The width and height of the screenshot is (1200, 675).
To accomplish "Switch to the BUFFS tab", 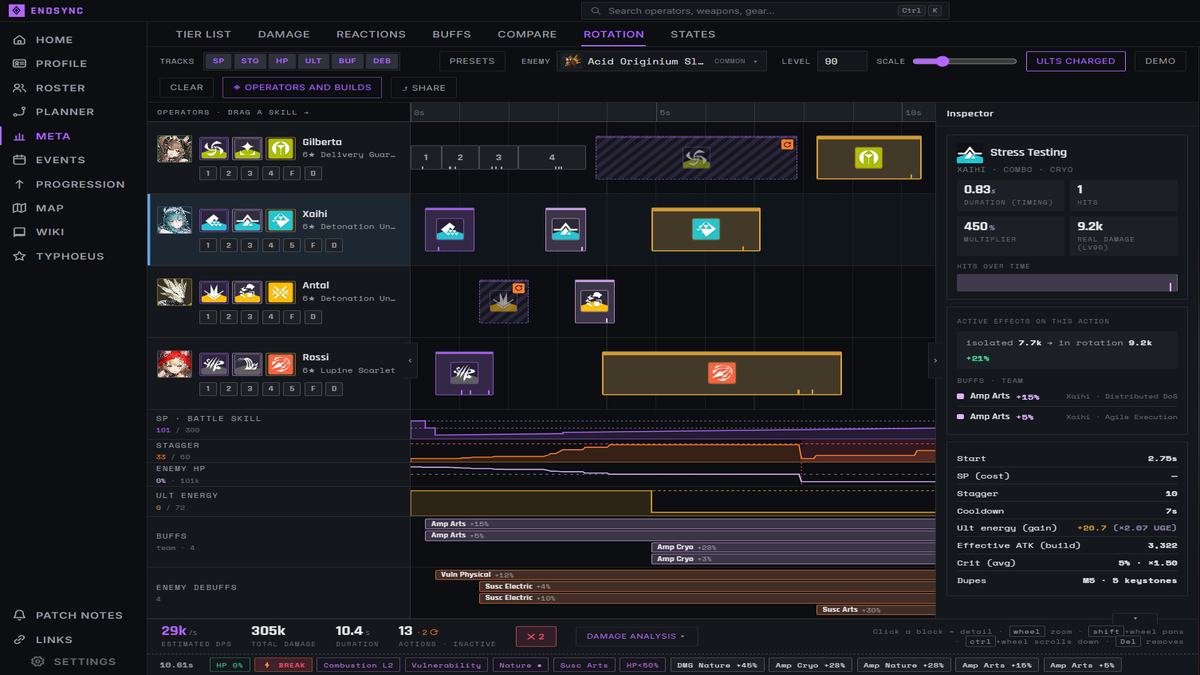I will coord(452,34).
